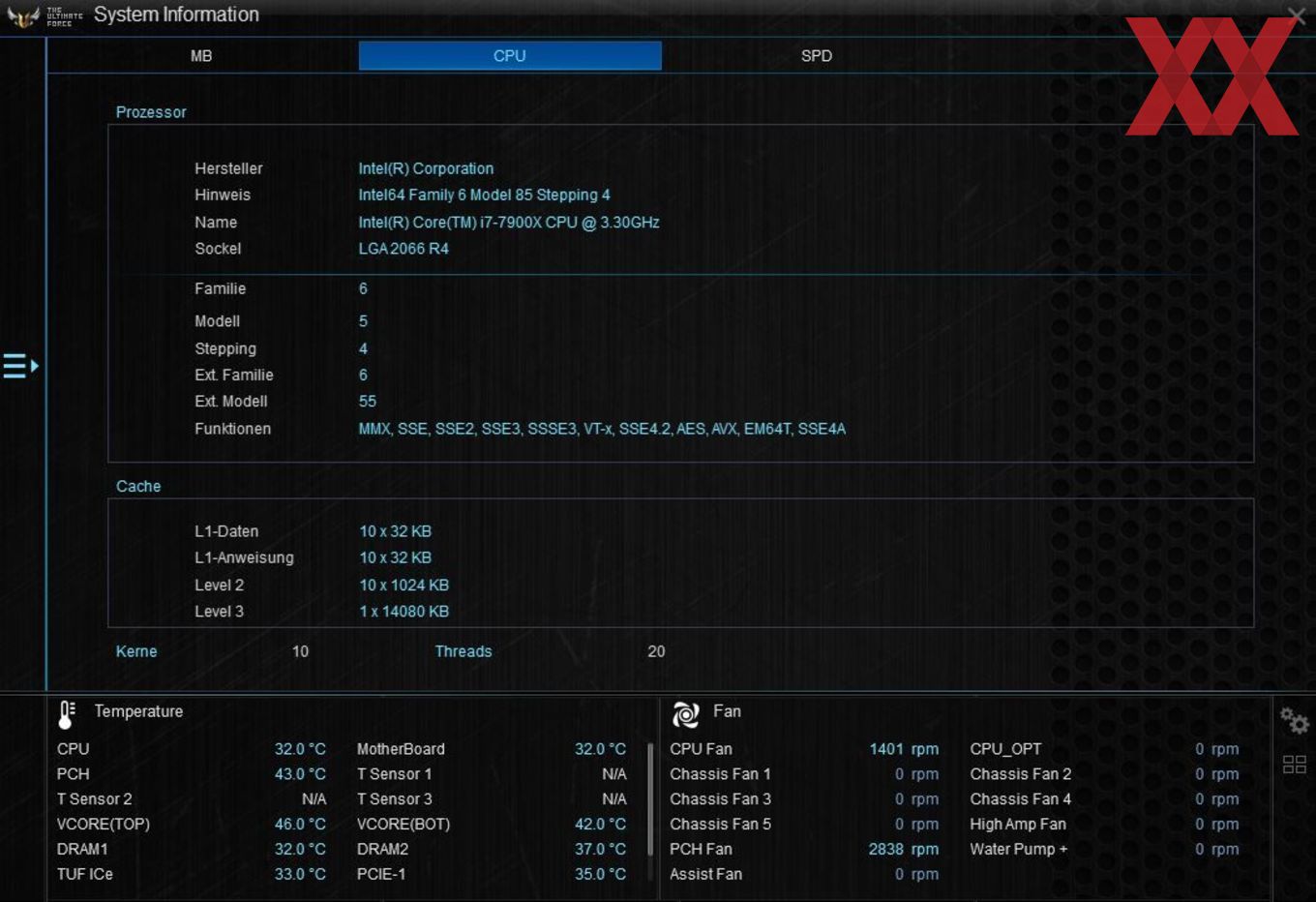
Task: Click the Water Pump + label
Action: [1019, 849]
